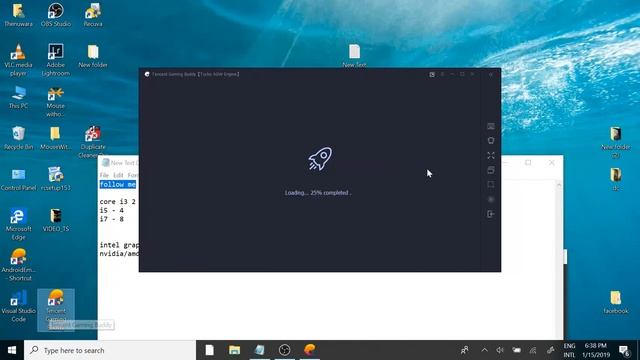Screen dimensions: 640x360
Task: Click the icon left of the hamburger menu in the Tencent title bar
Action: [432, 74]
